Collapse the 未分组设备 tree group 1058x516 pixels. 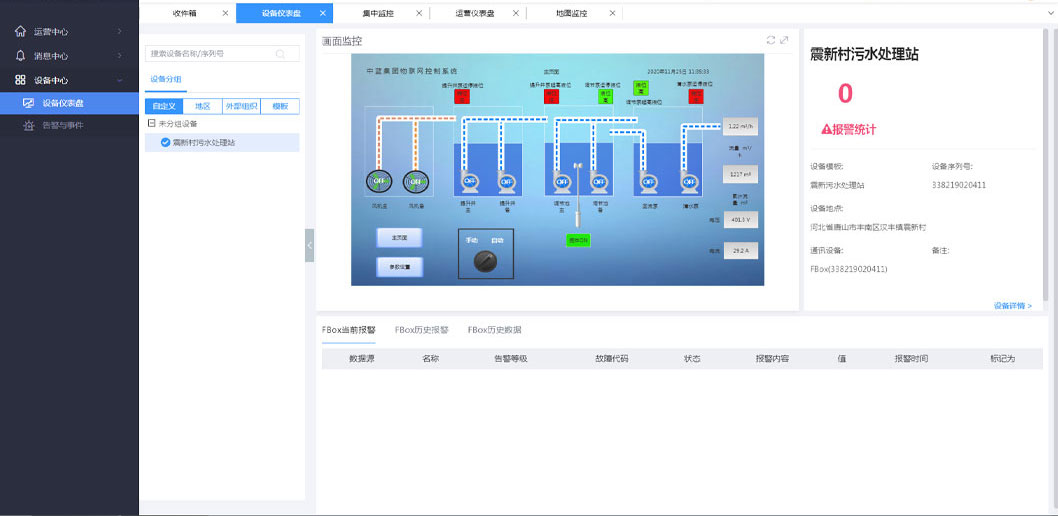pos(151,124)
